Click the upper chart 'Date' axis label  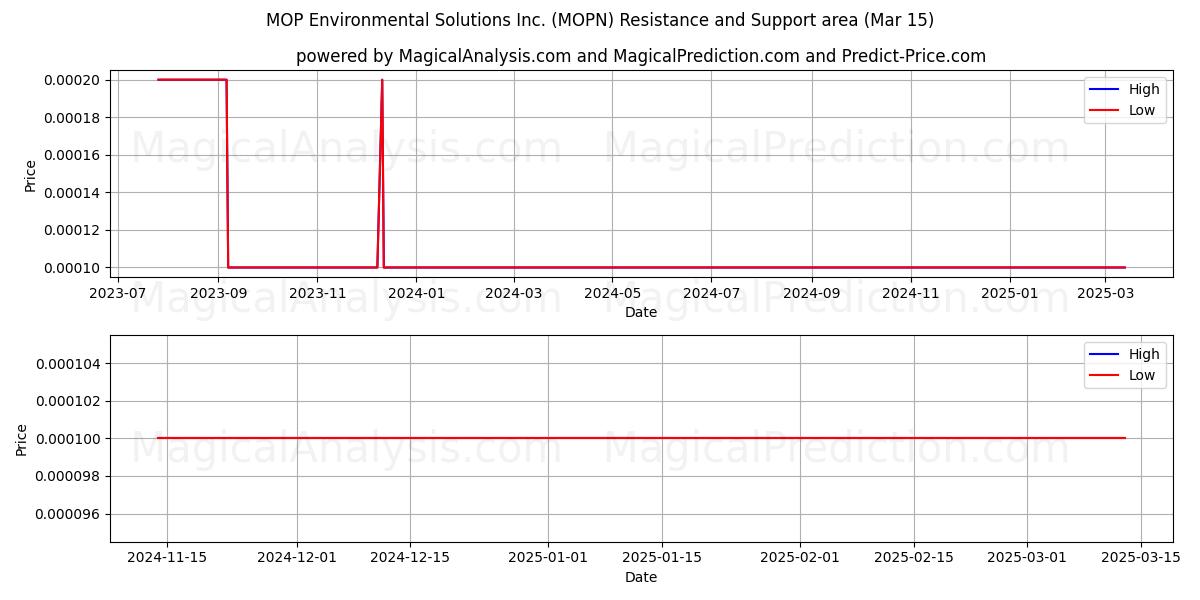[x=641, y=312]
